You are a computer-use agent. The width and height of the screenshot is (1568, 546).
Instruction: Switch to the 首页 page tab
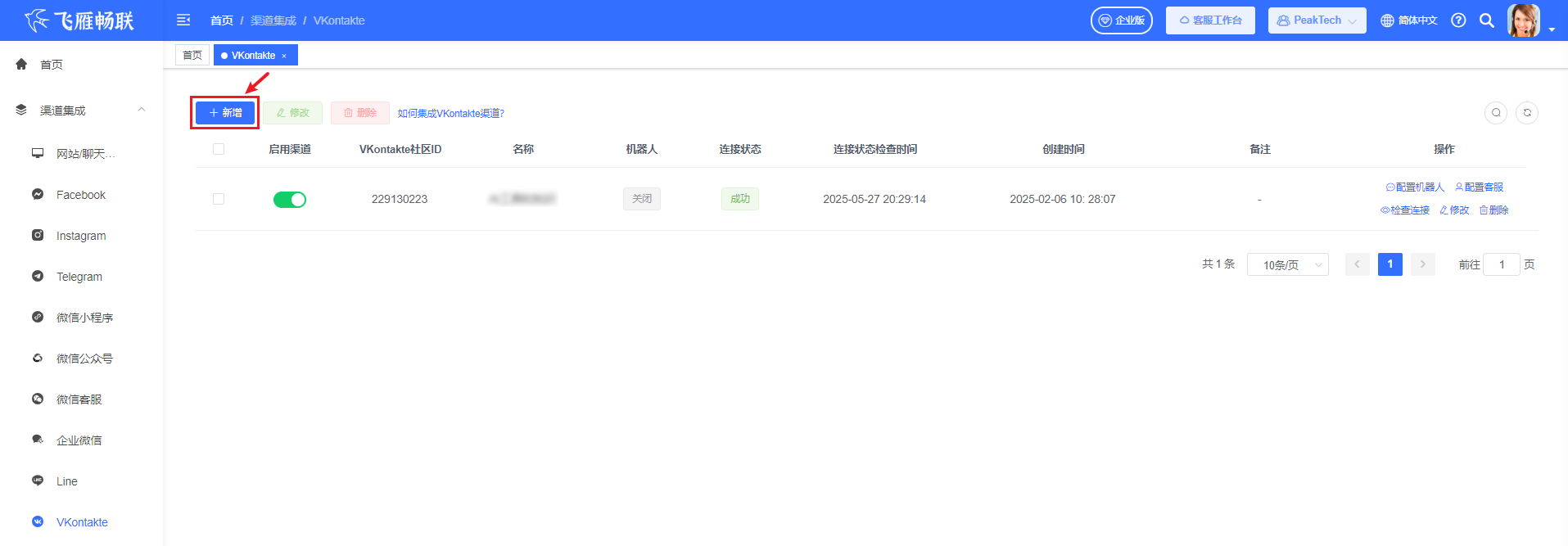click(192, 55)
